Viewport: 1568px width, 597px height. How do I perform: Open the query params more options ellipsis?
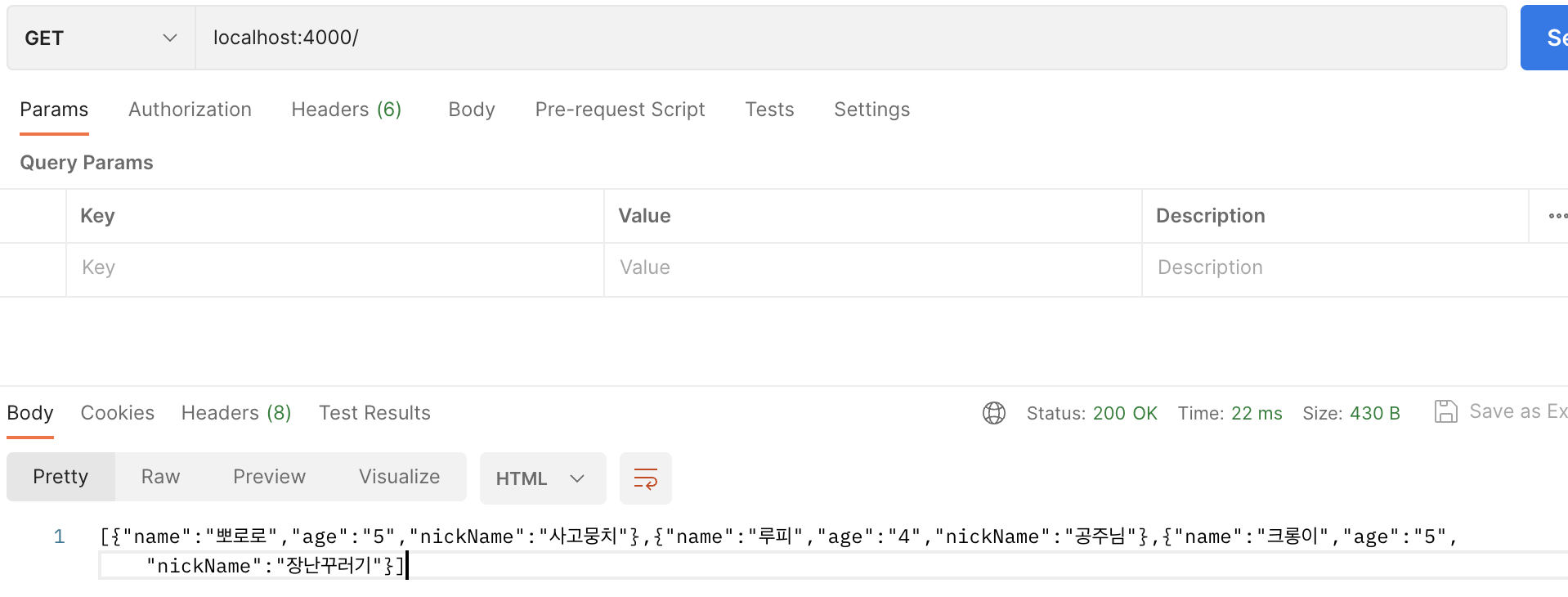pyautogui.click(x=1557, y=216)
